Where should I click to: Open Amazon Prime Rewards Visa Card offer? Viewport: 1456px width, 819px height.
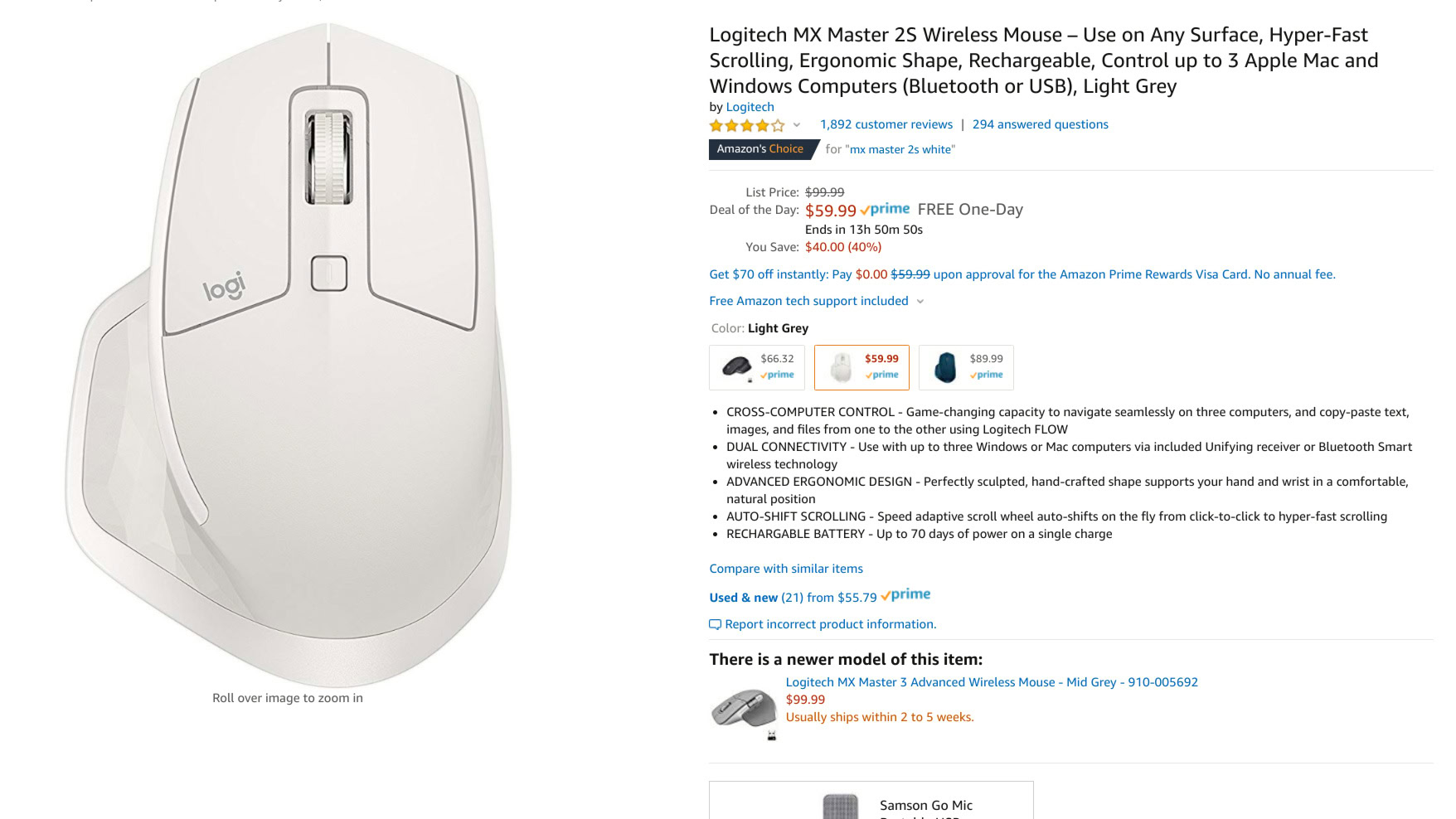[x=1022, y=274]
